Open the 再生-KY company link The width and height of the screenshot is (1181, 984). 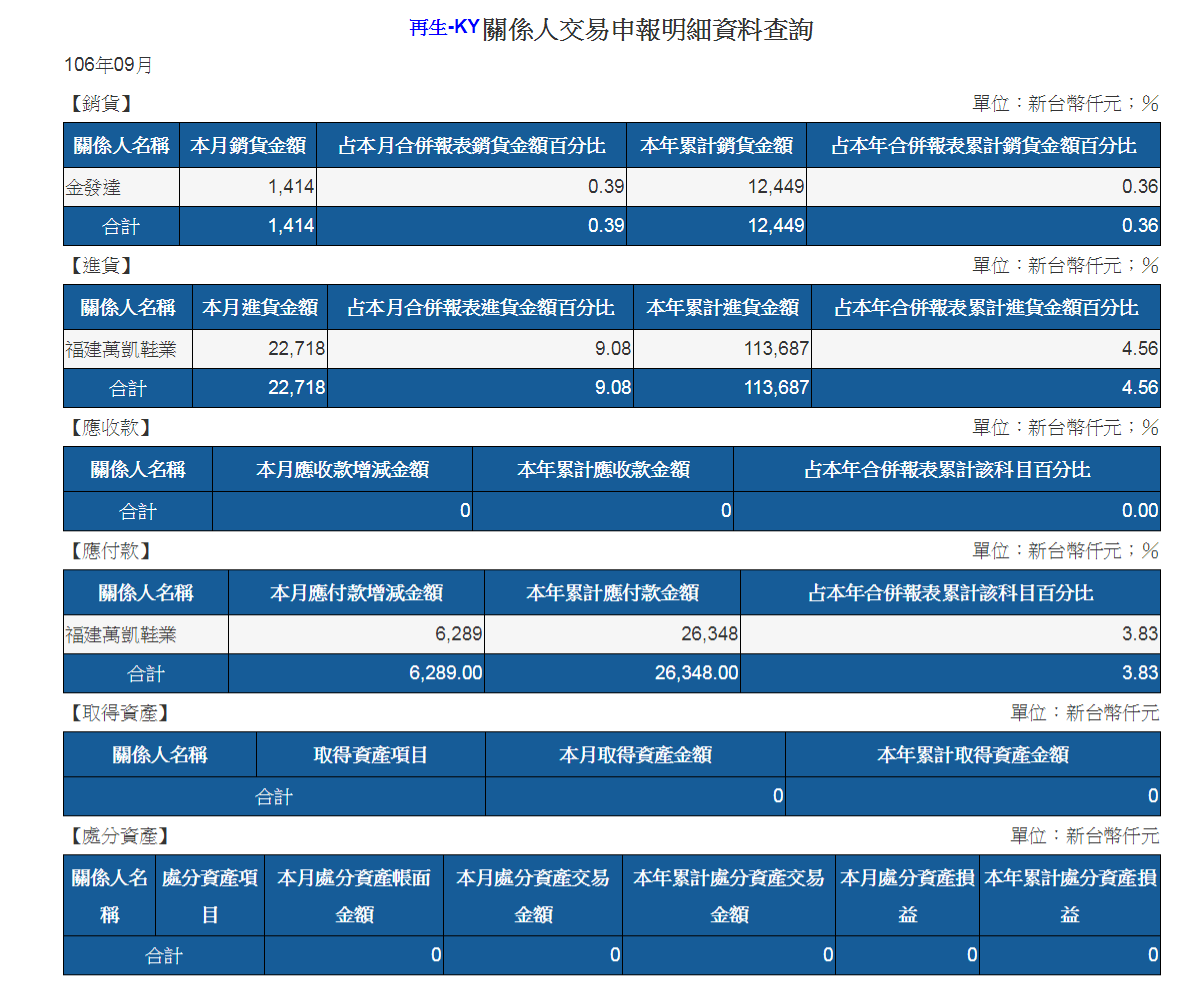coord(444,28)
